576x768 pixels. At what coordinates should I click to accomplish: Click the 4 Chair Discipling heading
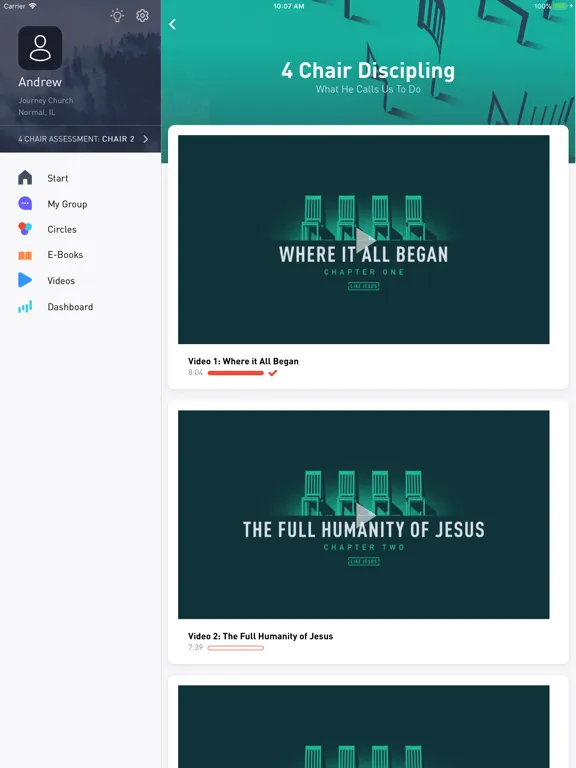(x=368, y=71)
